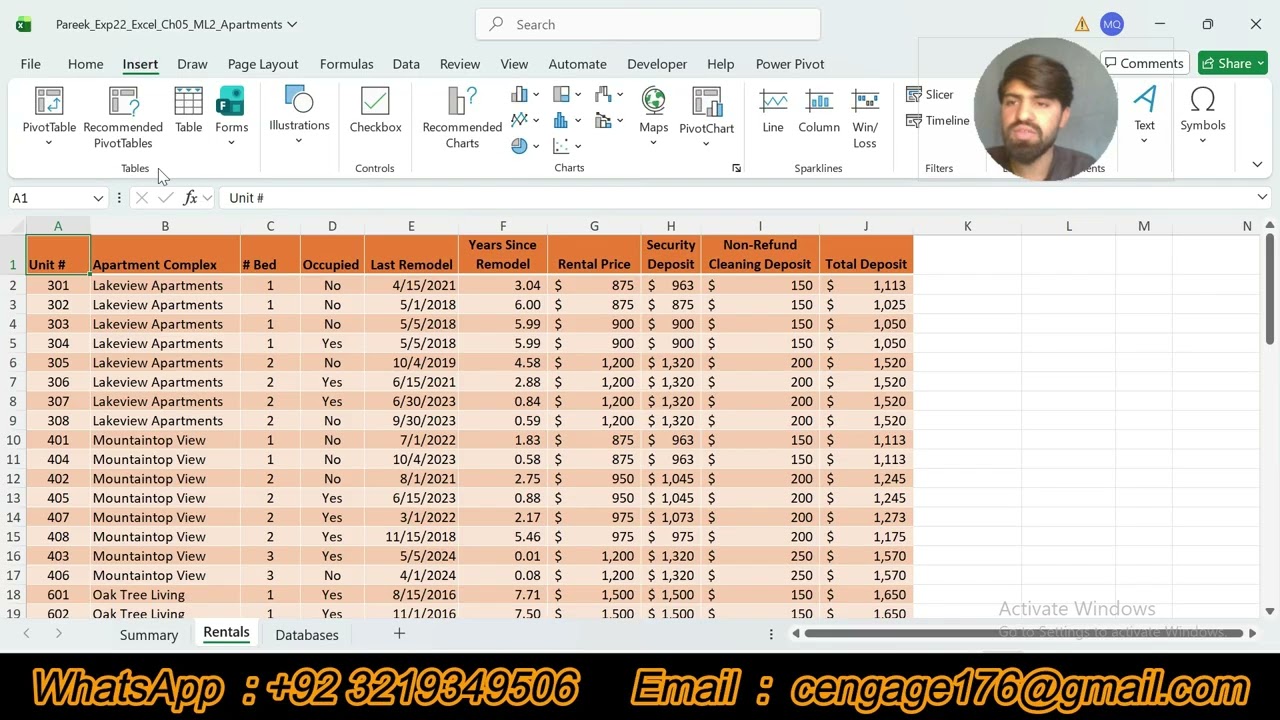1280x720 pixels.
Task: Insert a Slicer filter
Action: pyautogui.click(x=930, y=95)
